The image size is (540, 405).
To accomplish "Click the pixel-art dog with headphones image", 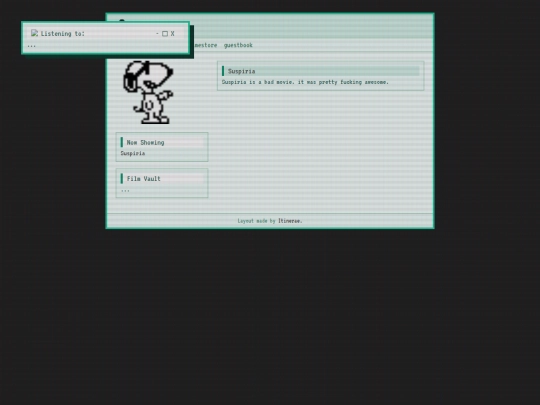I will pyautogui.click(x=148, y=92).
